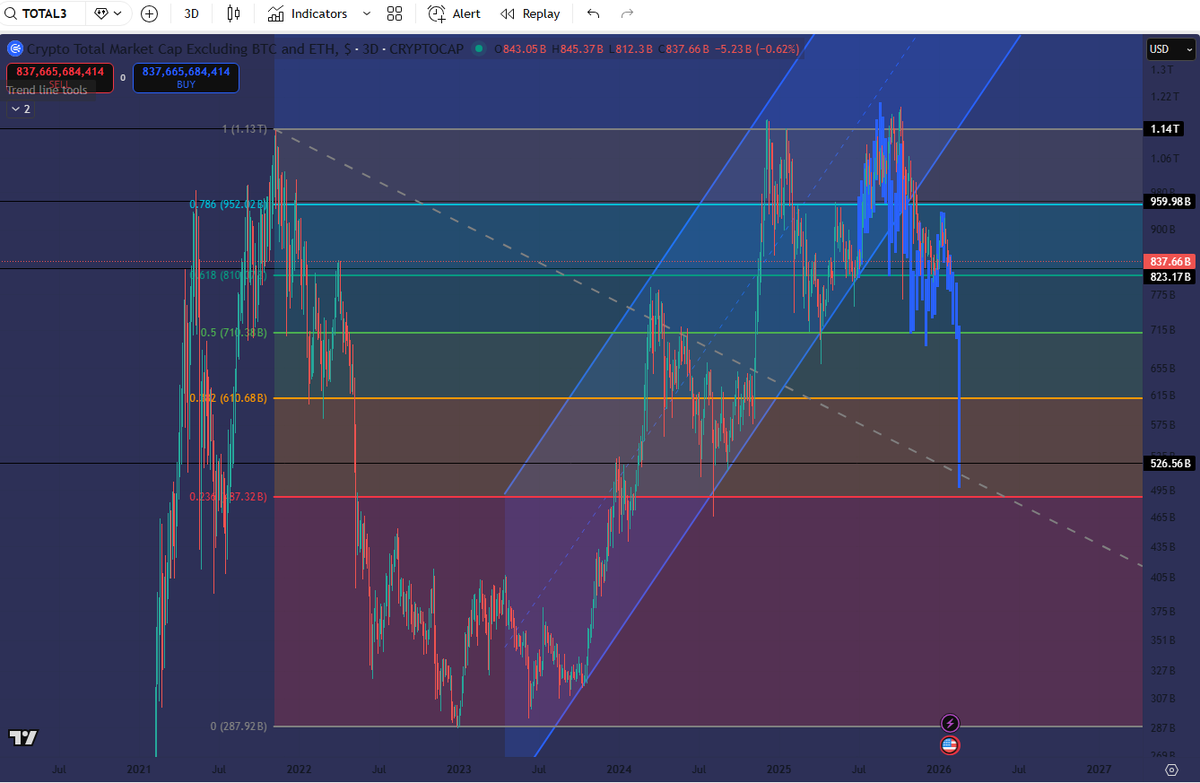Viewport: 1200px width, 783px height.
Task: Open chart settings gear icon
Action: pos(1171,770)
